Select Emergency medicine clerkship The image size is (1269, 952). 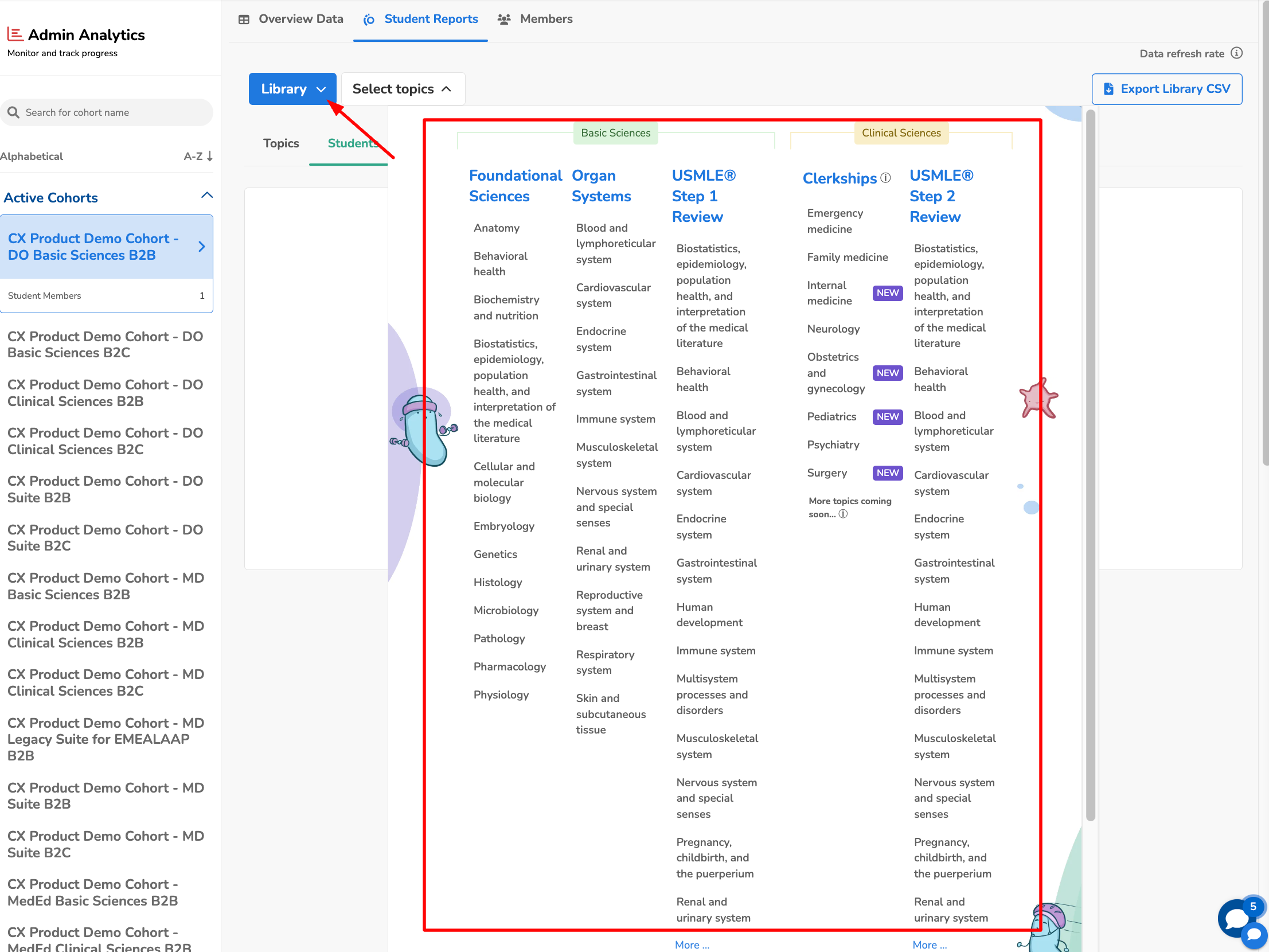(835, 221)
